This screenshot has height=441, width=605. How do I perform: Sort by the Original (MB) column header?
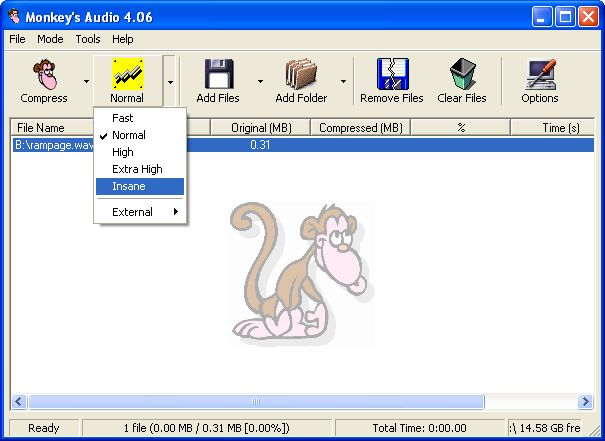[x=261, y=127]
